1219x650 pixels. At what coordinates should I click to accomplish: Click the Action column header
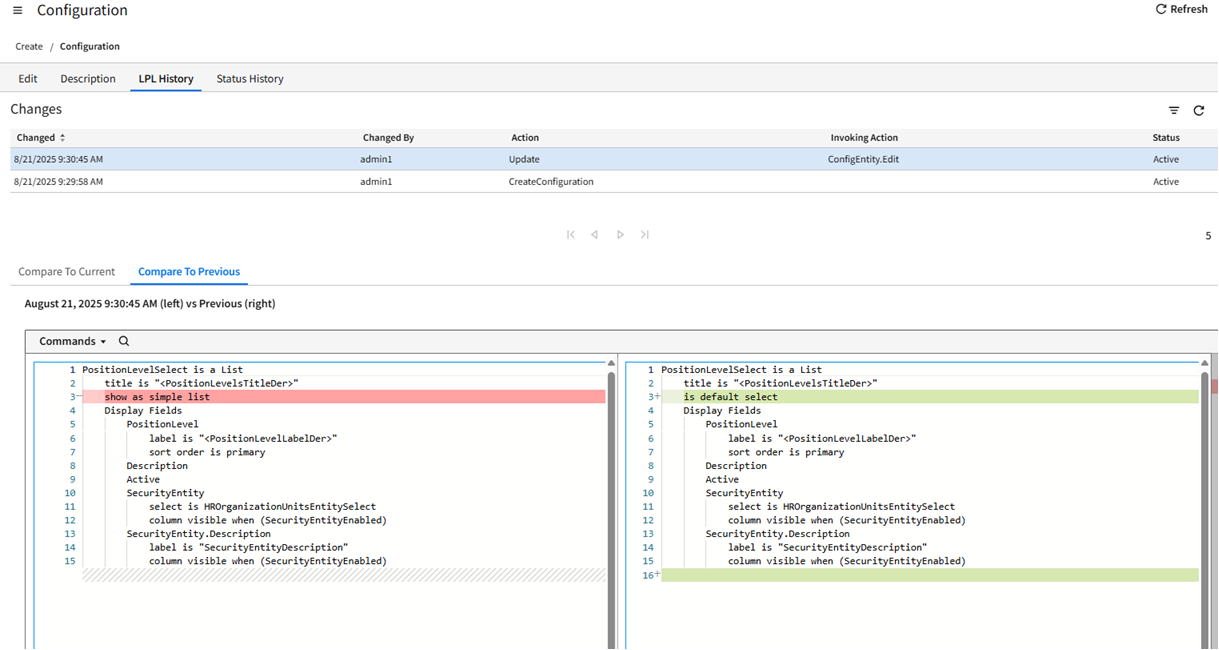[525, 138]
